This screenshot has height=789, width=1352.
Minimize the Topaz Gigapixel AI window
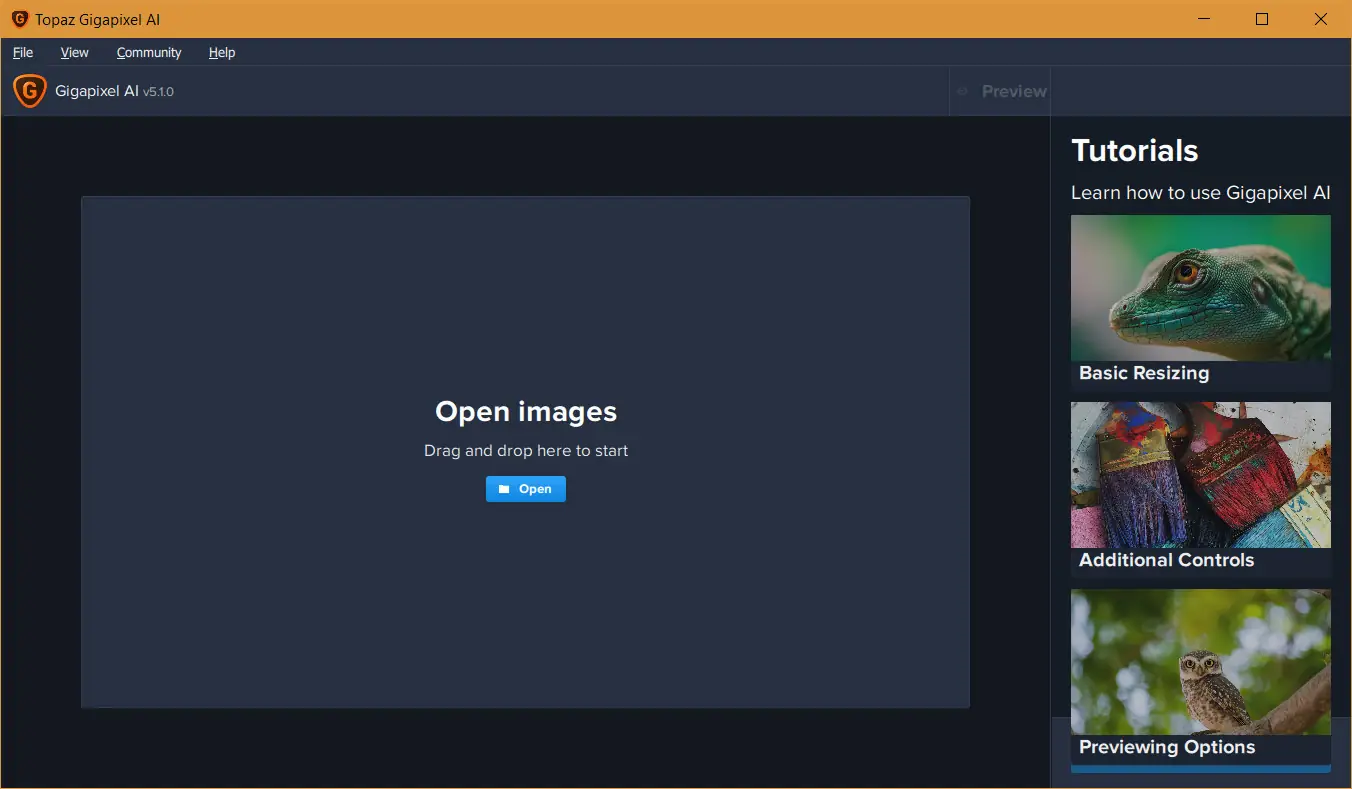click(1203, 19)
